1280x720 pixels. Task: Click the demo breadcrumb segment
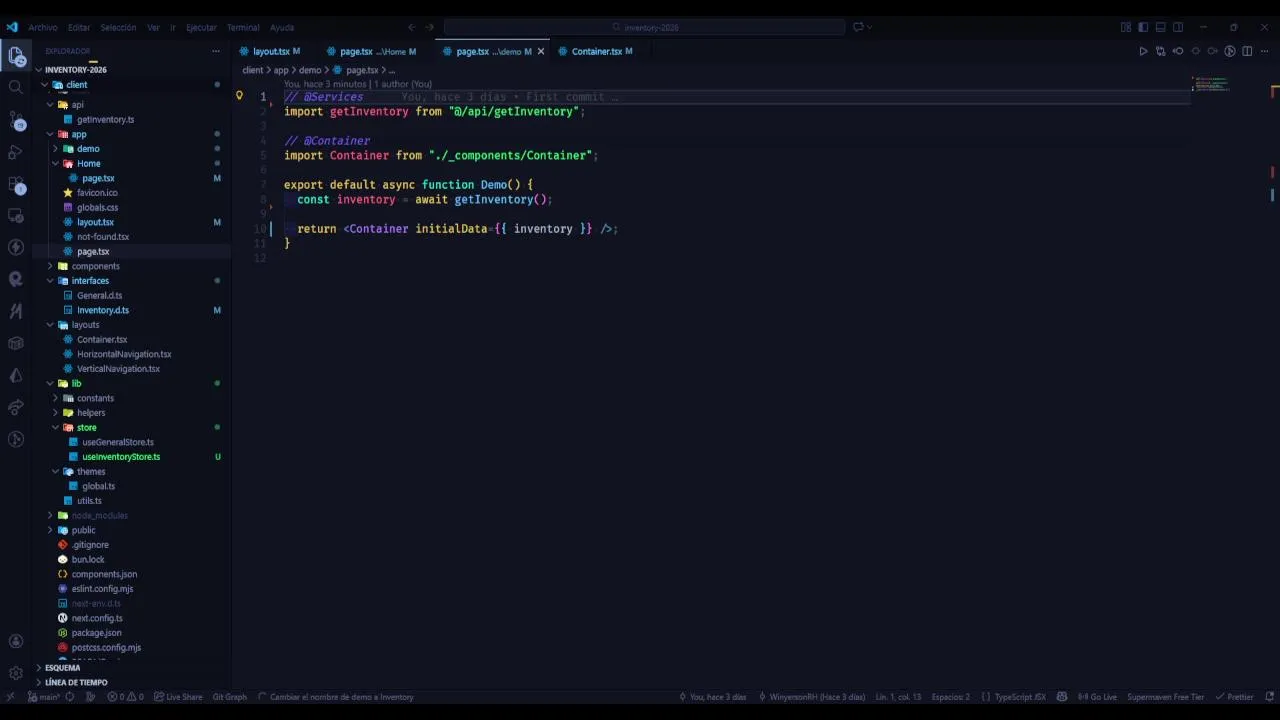[310, 70]
